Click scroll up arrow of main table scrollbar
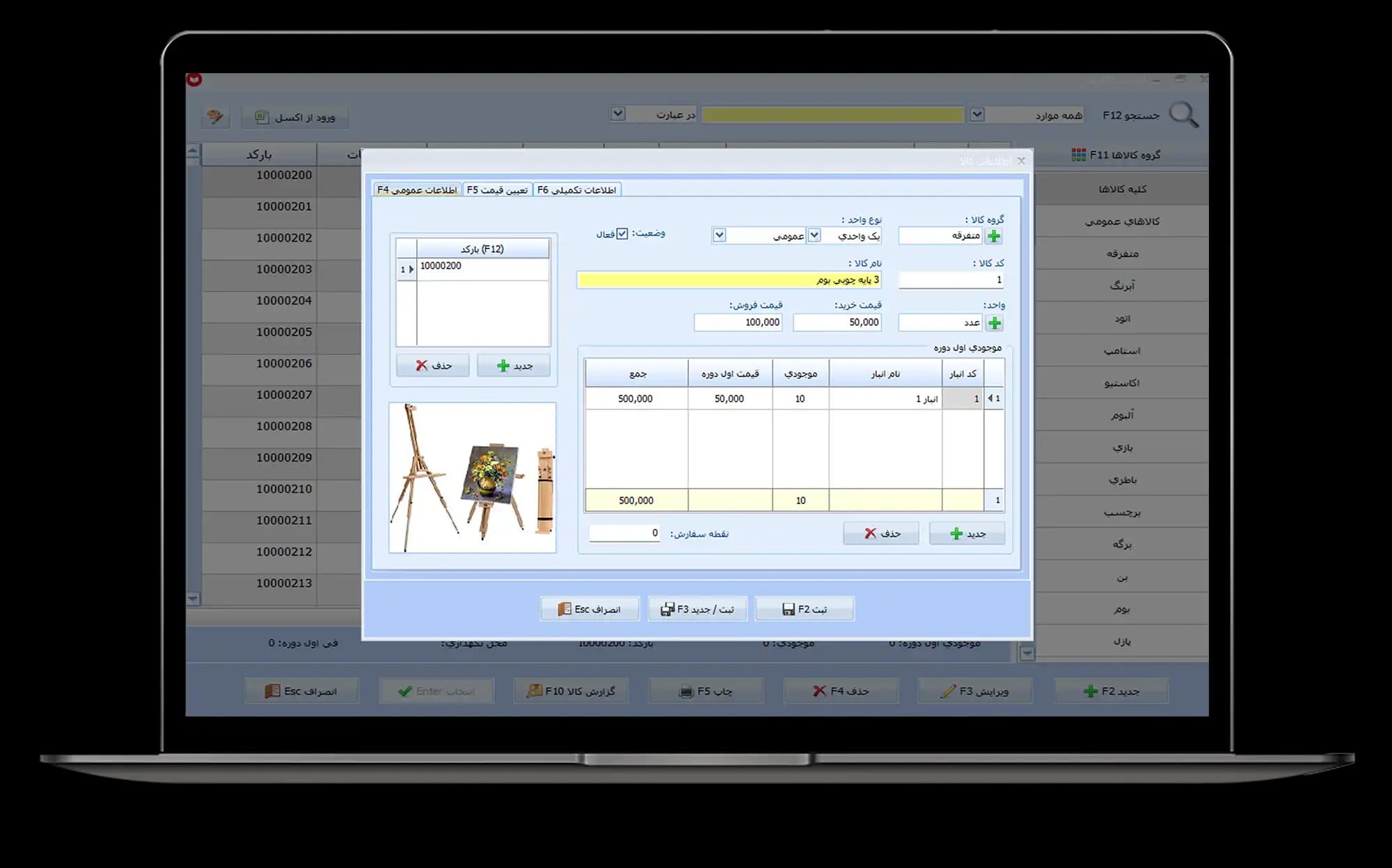This screenshot has height=868, width=1392. coord(193,150)
